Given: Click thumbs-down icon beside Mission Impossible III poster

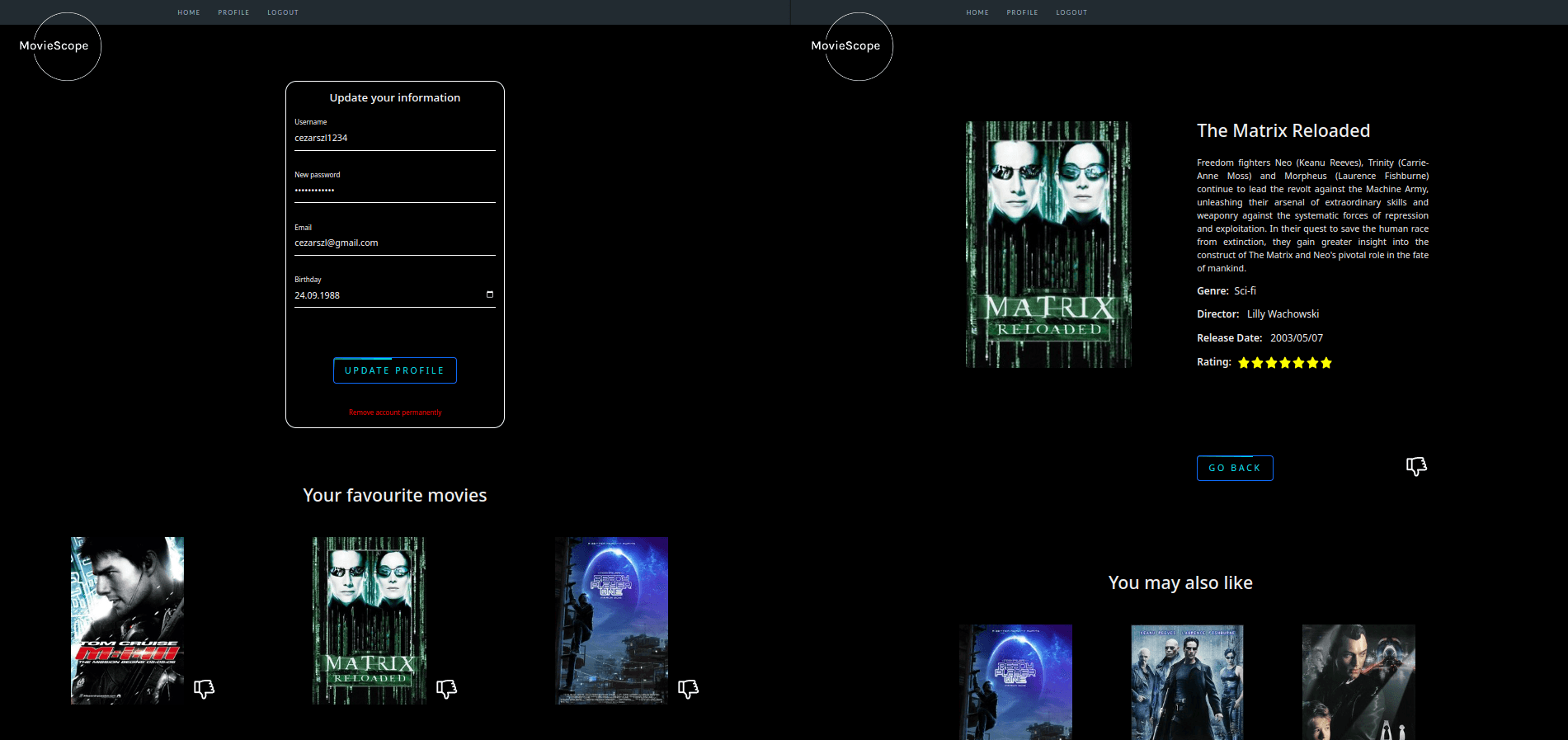Looking at the screenshot, I should pos(204,688).
